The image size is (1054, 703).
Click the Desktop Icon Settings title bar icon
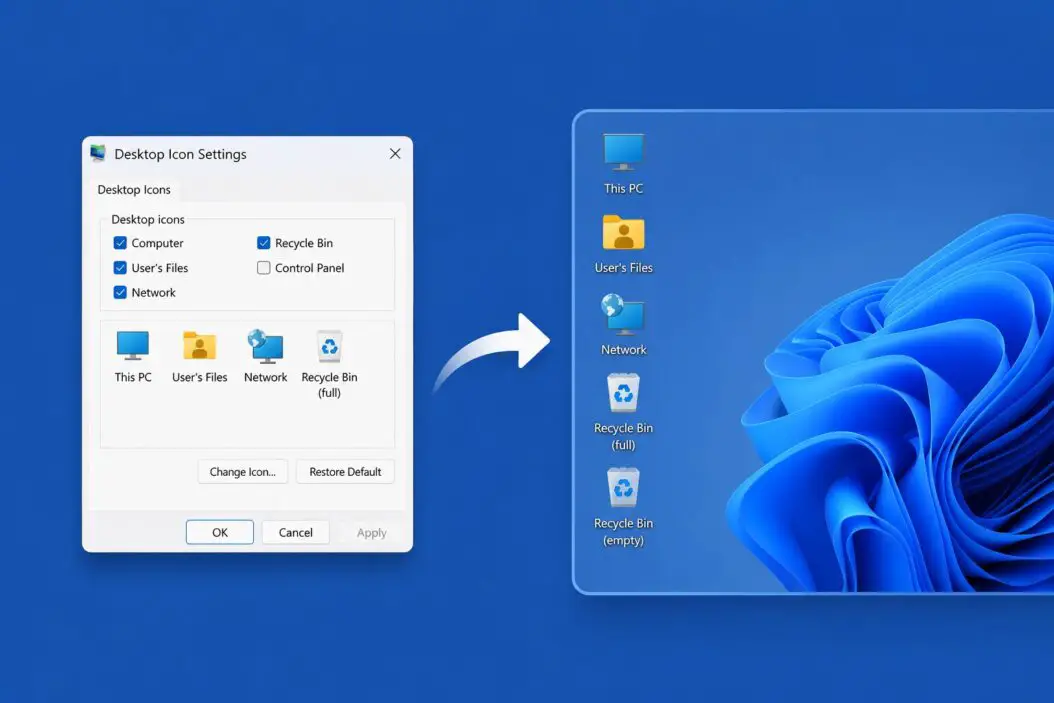coord(98,153)
